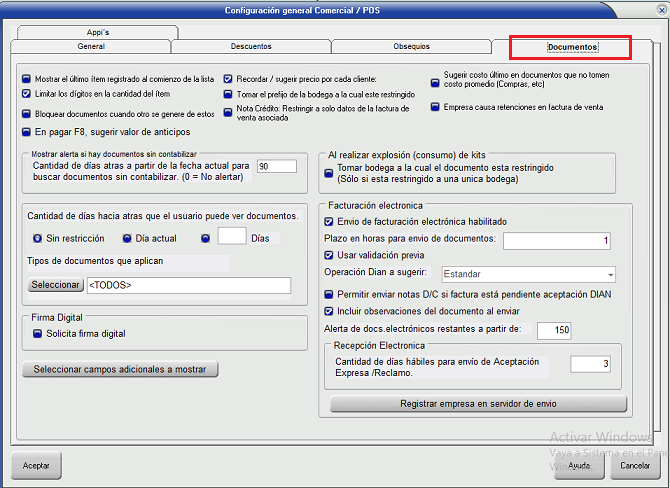This screenshot has width=670, height=488.
Task: Toggle 'Mostrar el último ítem registrado' checkbox
Action: (x=27, y=78)
